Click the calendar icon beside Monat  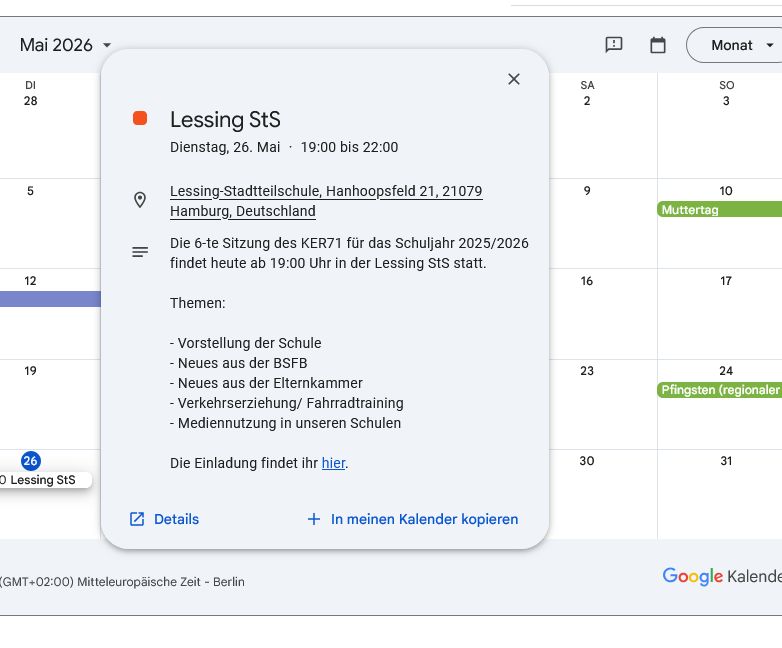click(x=658, y=45)
